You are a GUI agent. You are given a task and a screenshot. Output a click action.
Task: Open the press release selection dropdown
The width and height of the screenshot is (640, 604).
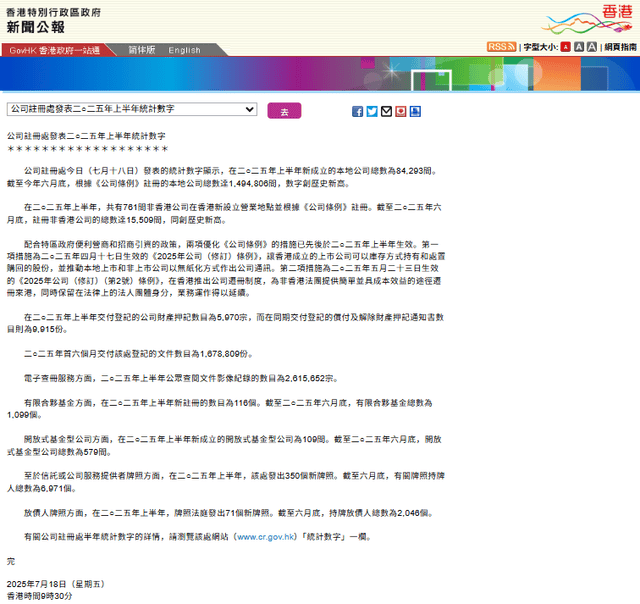[132, 109]
